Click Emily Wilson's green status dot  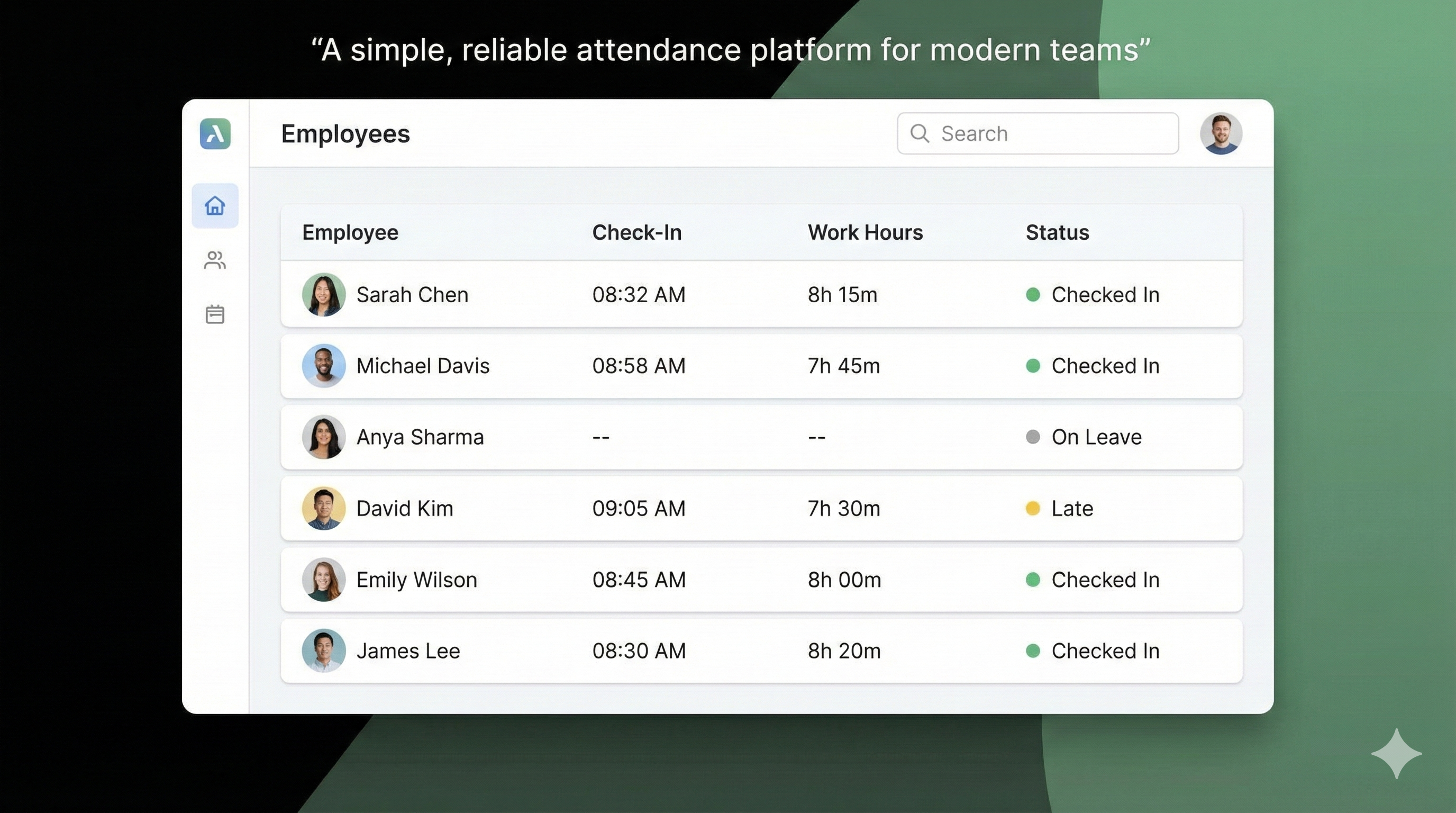pyautogui.click(x=1034, y=580)
